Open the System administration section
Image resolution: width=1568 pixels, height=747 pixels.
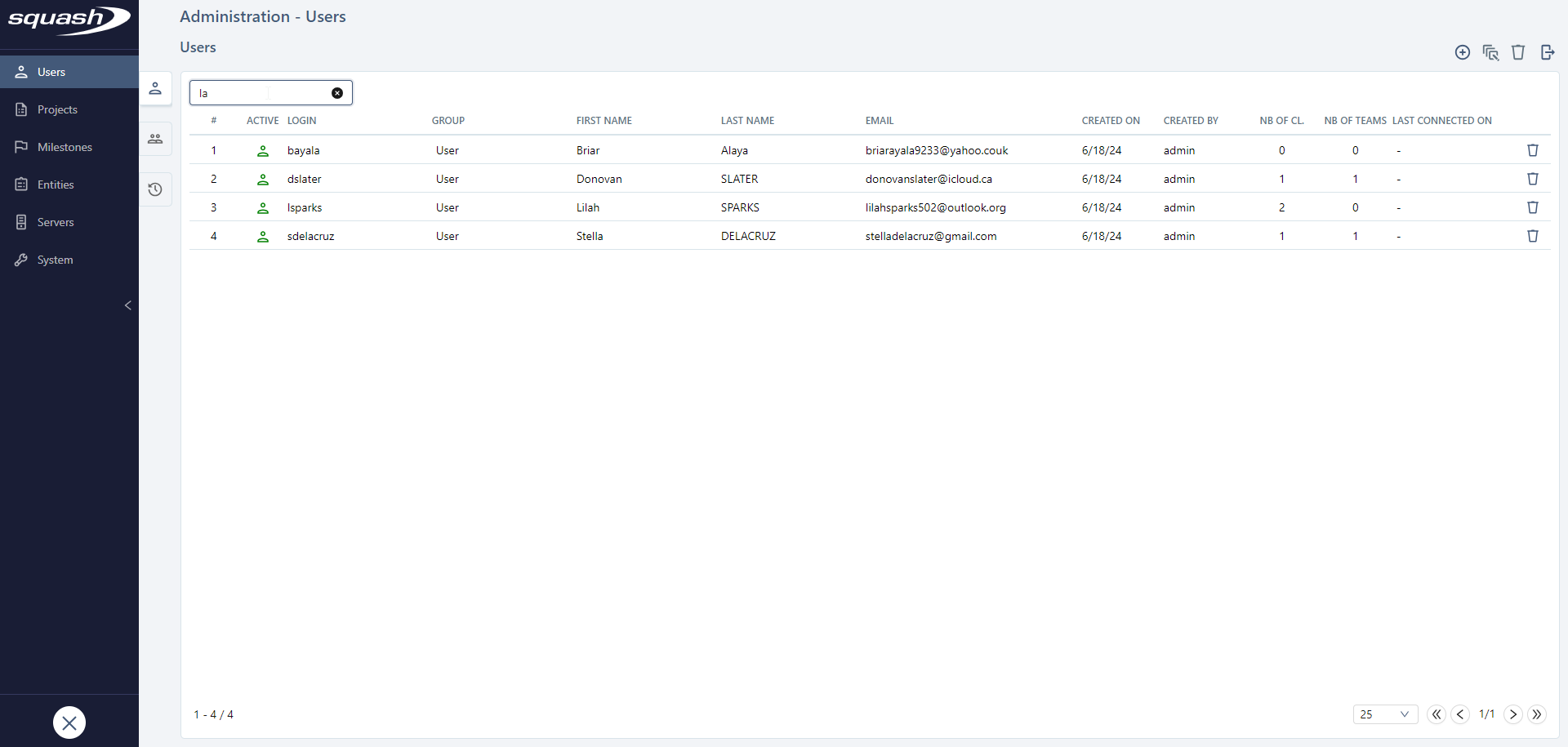[x=55, y=259]
